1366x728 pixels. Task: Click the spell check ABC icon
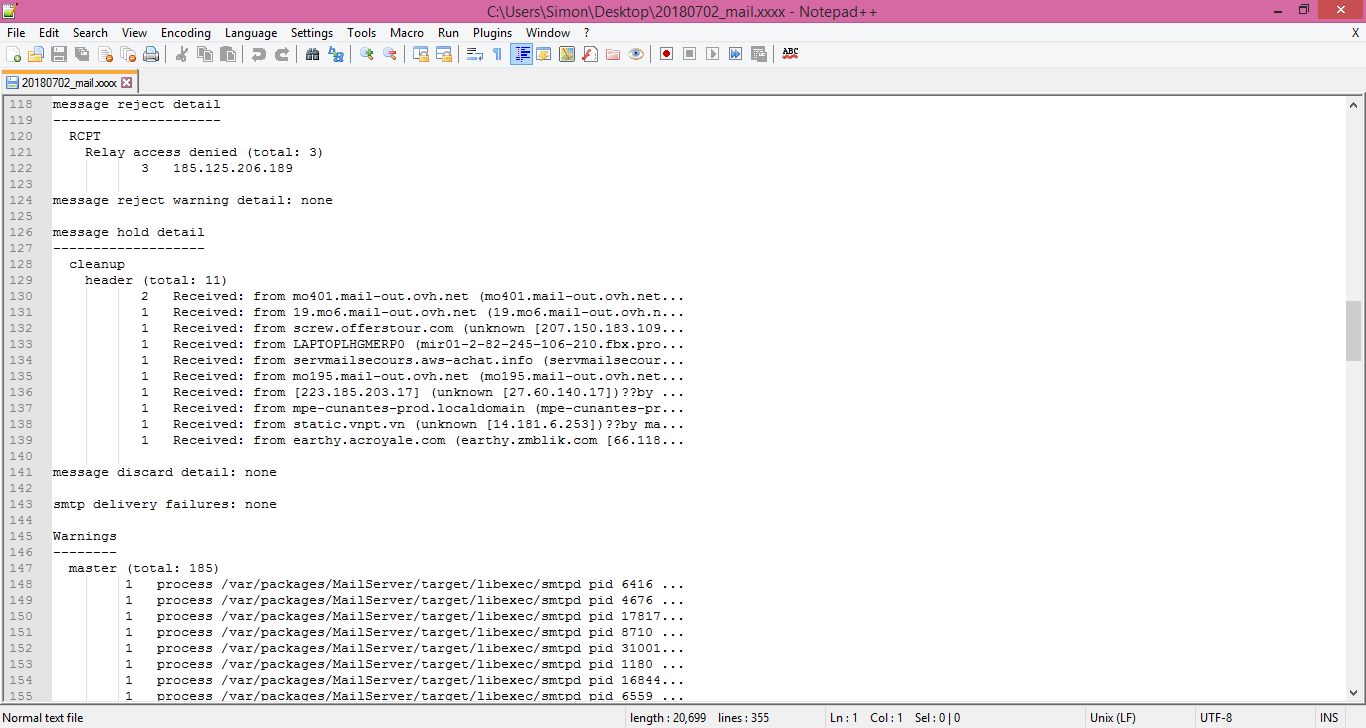pyautogui.click(x=790, y=54)
